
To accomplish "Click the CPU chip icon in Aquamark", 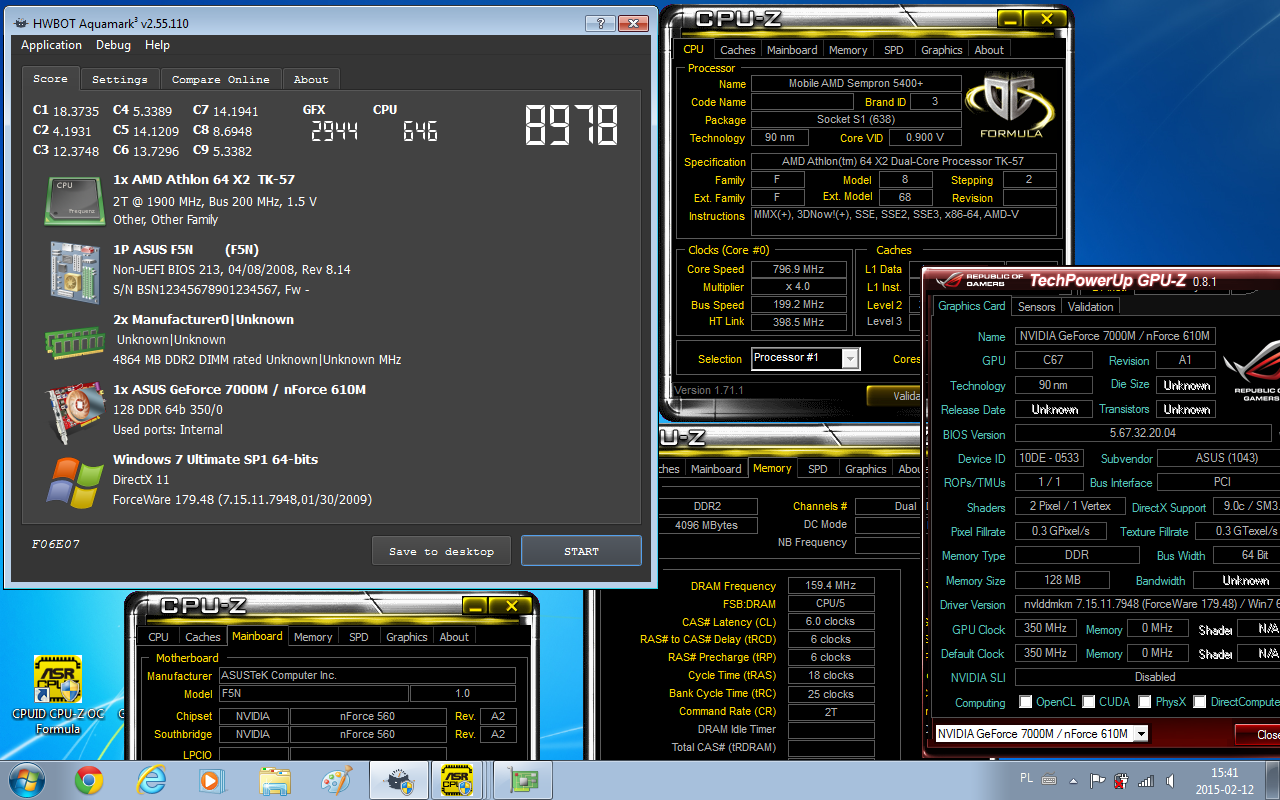I will tap(74, 200).
